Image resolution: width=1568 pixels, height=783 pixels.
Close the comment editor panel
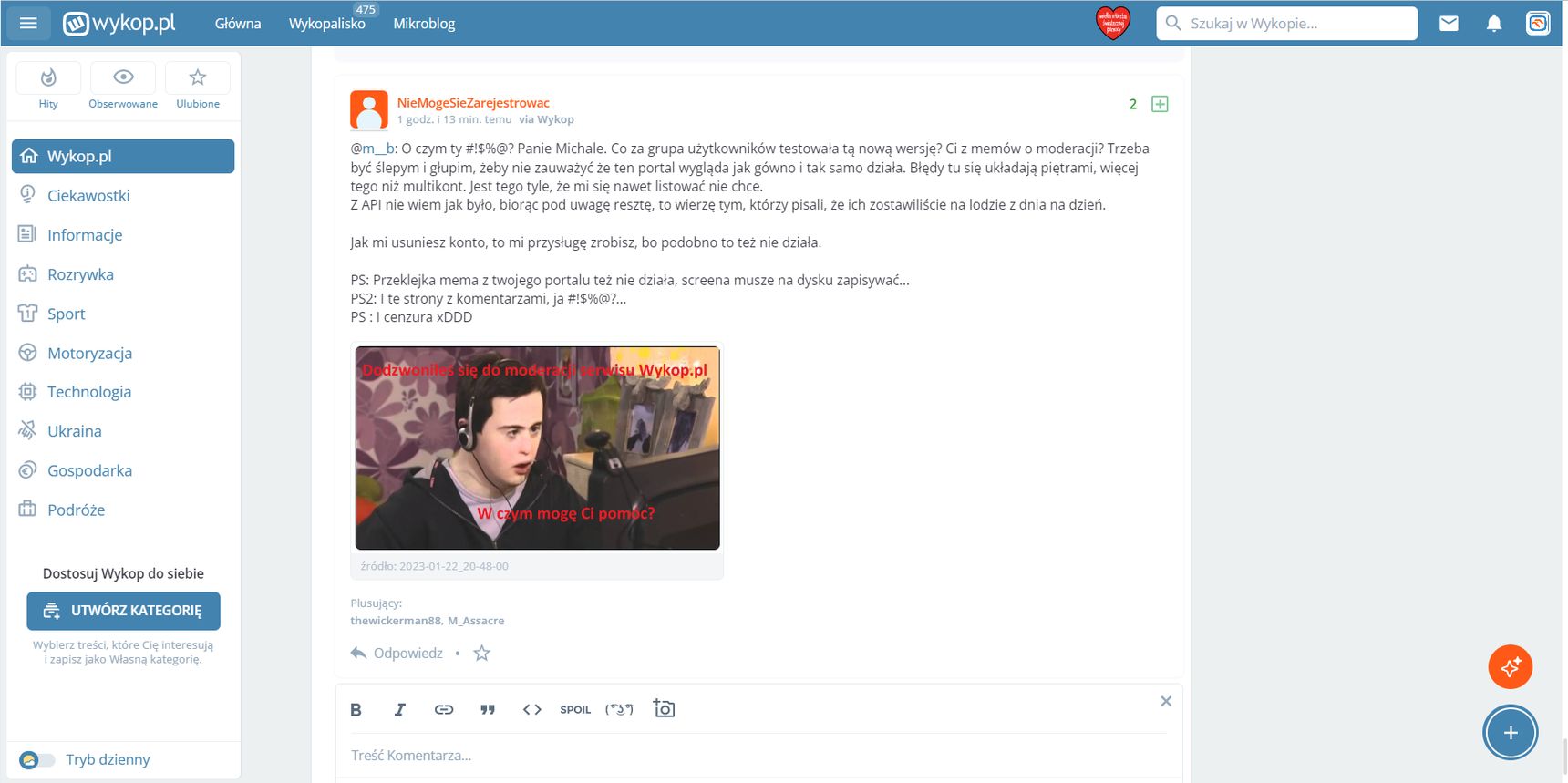pyautogui.click(x=1166, y=701)
